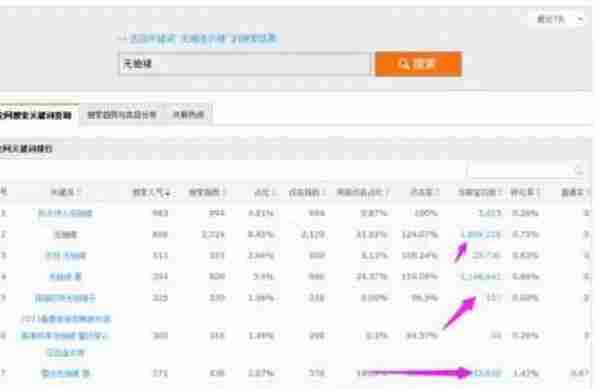Switch to the third, shortest tab
Image resolution: width=600 pixels, height=389 pixels.
click(x=189, y=115)
